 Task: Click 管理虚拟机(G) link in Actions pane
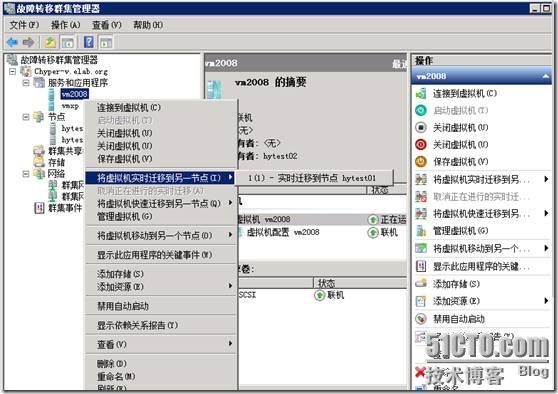(460, 231)
